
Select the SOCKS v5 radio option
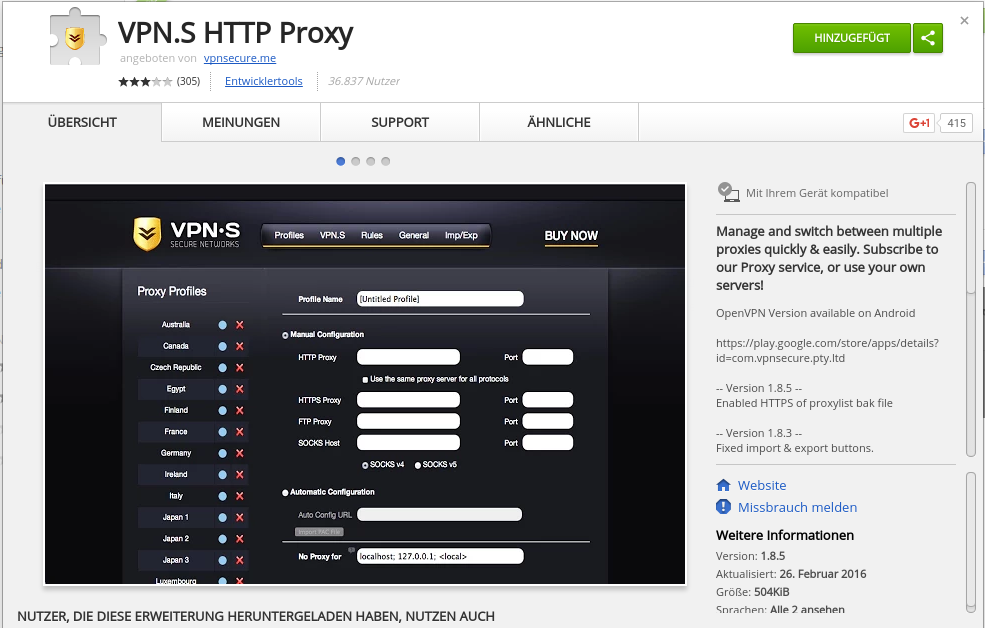coord(418,465)
